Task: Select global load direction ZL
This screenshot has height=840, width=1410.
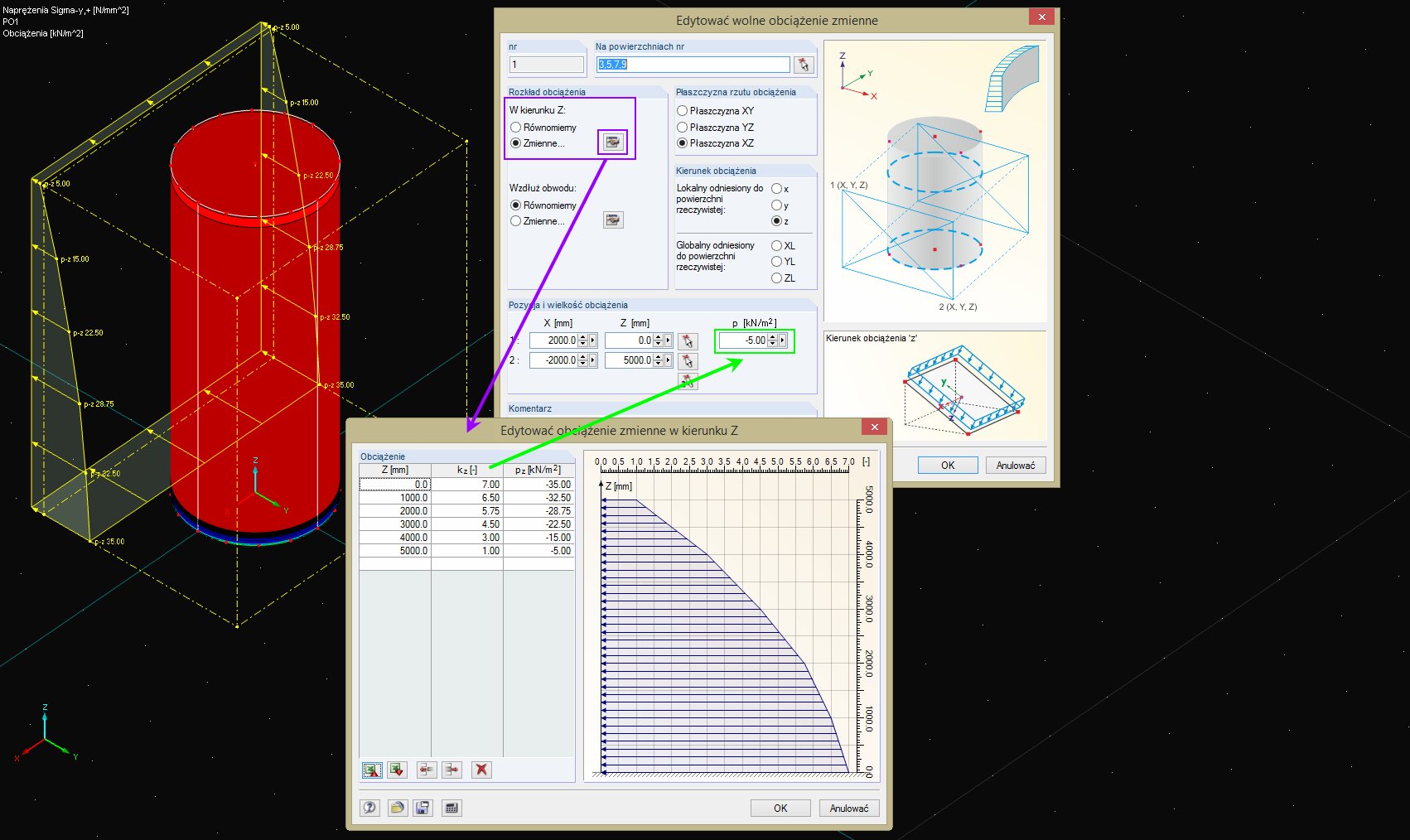Action: [777, 278]
